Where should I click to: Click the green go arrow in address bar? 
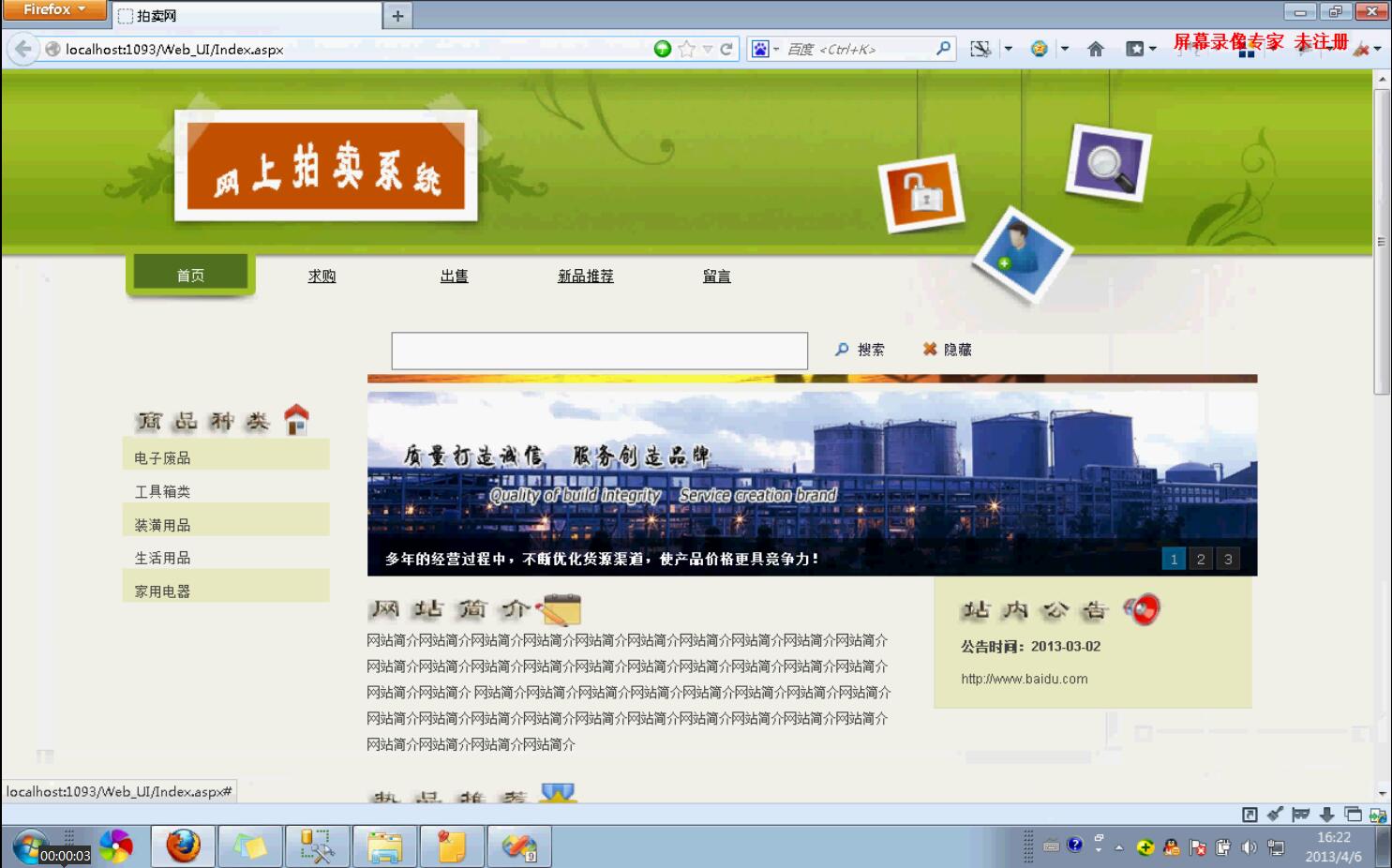click(x=663, y=49)
